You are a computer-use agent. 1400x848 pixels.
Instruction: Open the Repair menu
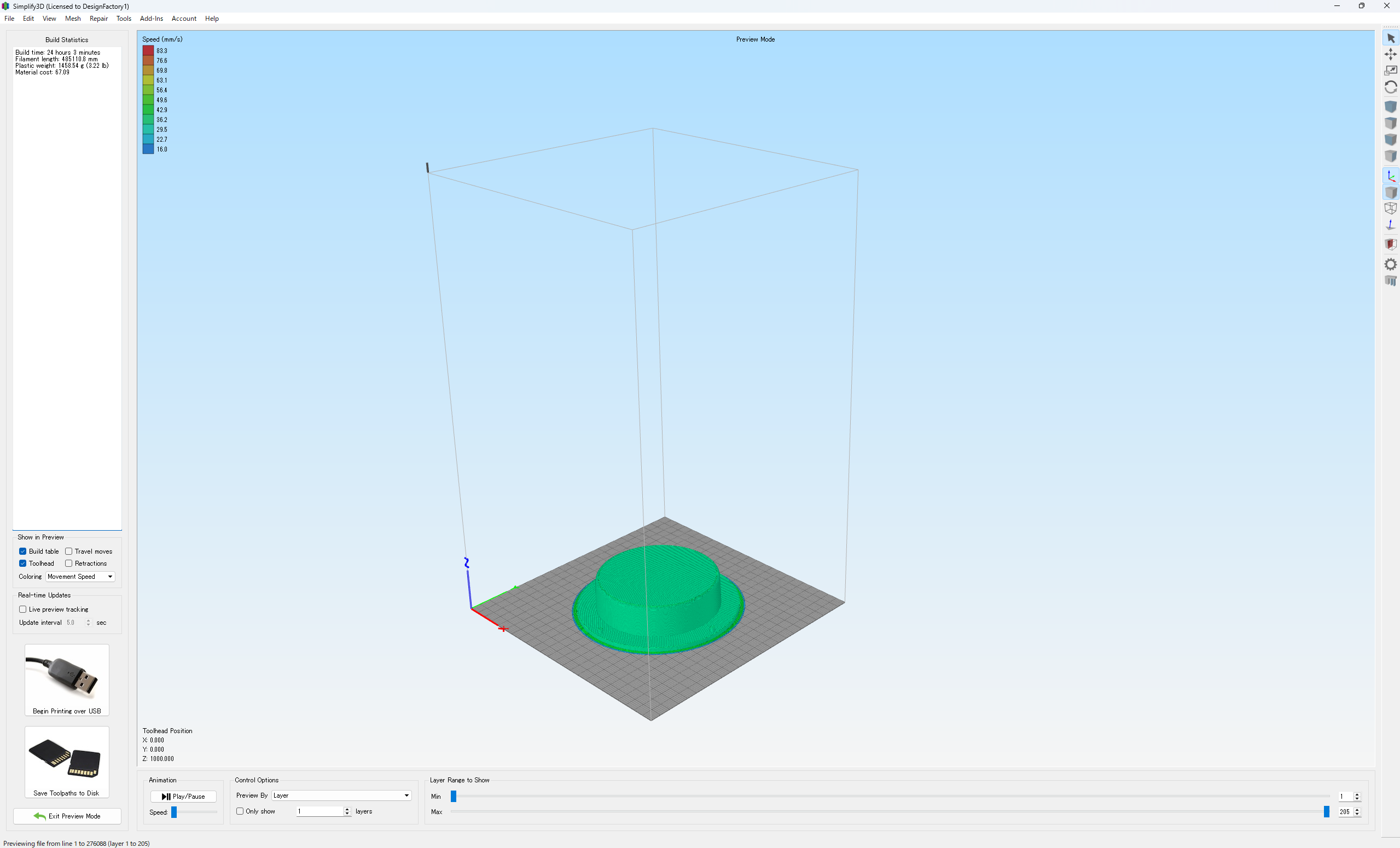click(x=99, y=19)
